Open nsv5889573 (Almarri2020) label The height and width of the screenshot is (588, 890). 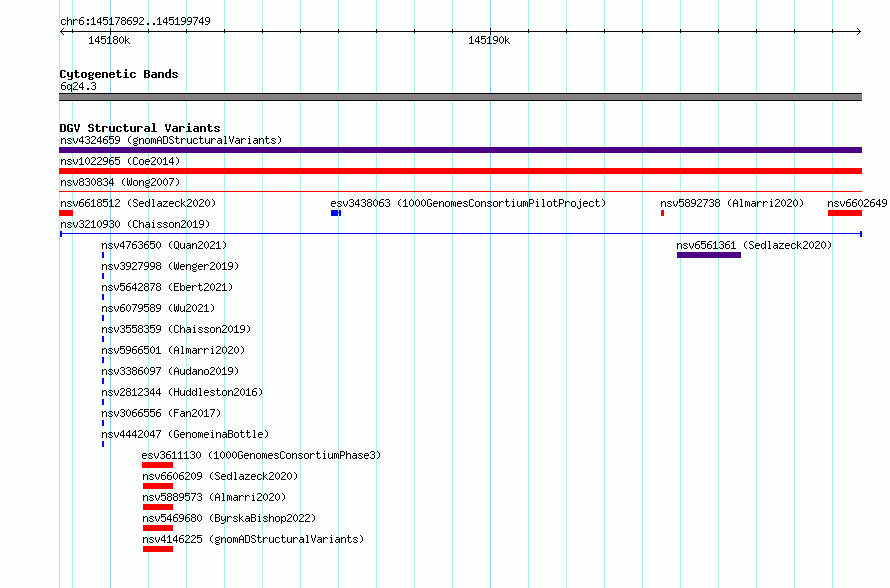[x=214, y=497]
